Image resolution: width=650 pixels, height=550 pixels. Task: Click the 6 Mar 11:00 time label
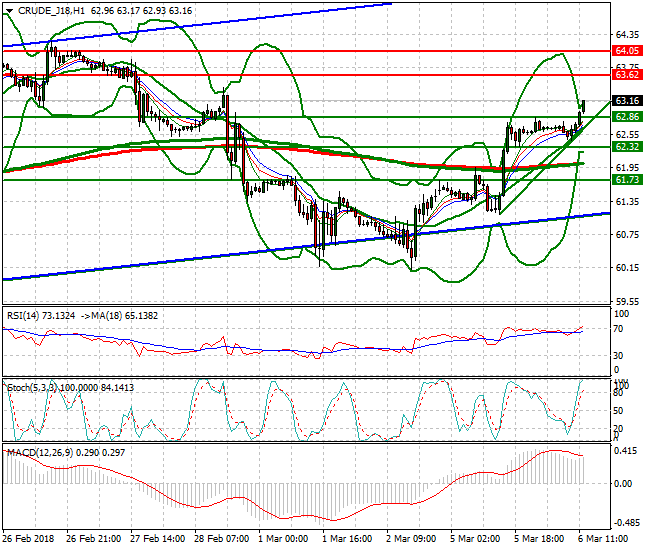pos(603,539)
